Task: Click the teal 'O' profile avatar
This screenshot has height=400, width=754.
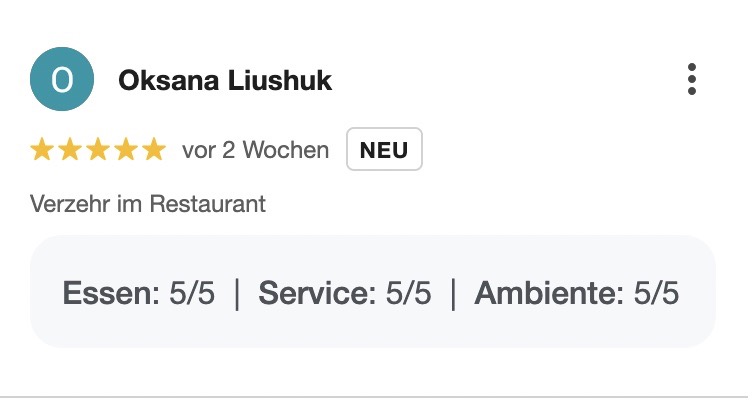Action: [62, 79]
